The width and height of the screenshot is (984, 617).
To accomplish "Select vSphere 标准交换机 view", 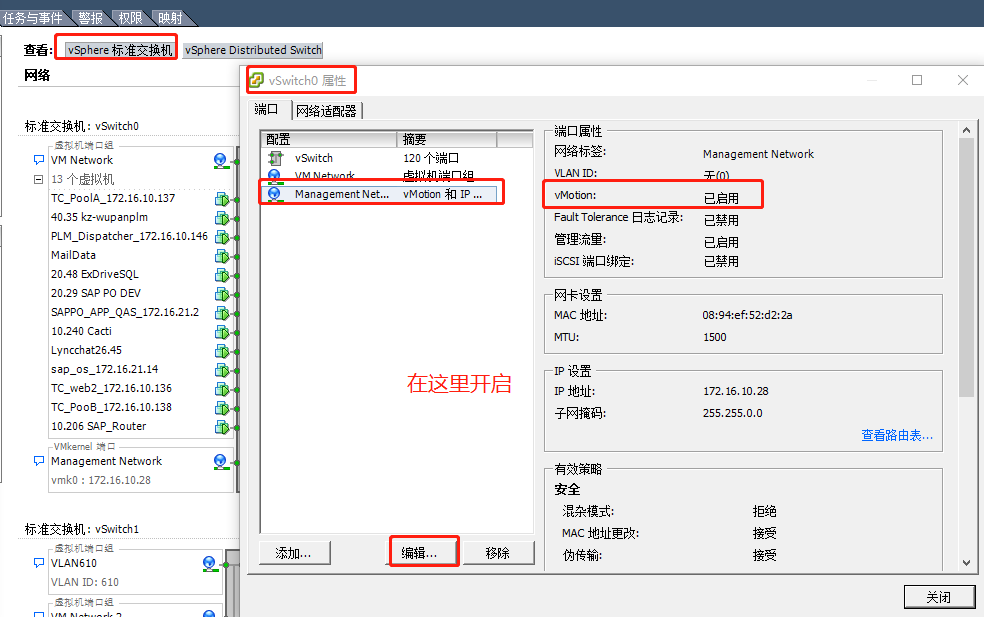I will click(120, 50).
